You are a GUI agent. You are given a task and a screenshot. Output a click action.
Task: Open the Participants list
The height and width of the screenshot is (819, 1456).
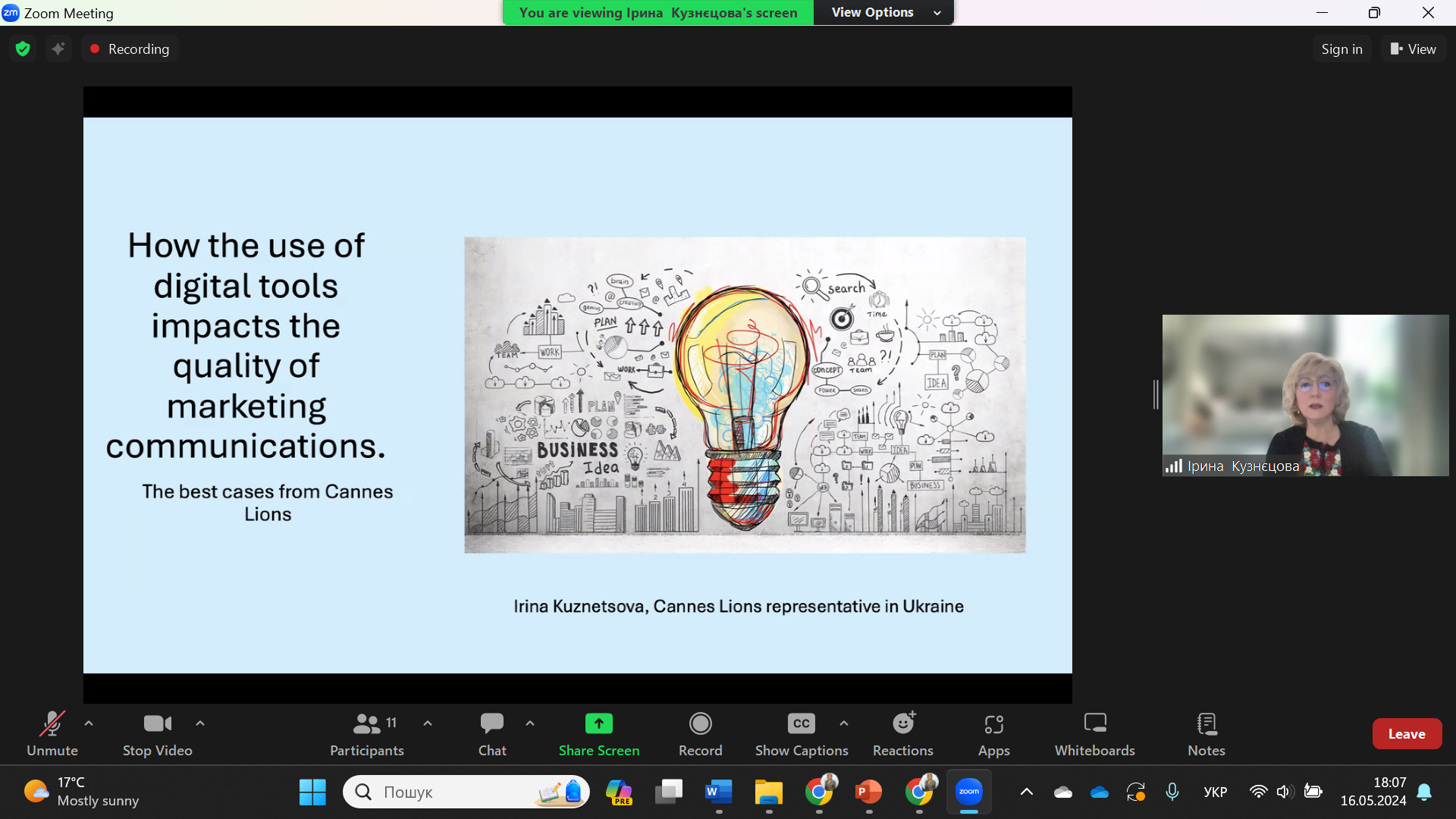[x=367, y=733]
